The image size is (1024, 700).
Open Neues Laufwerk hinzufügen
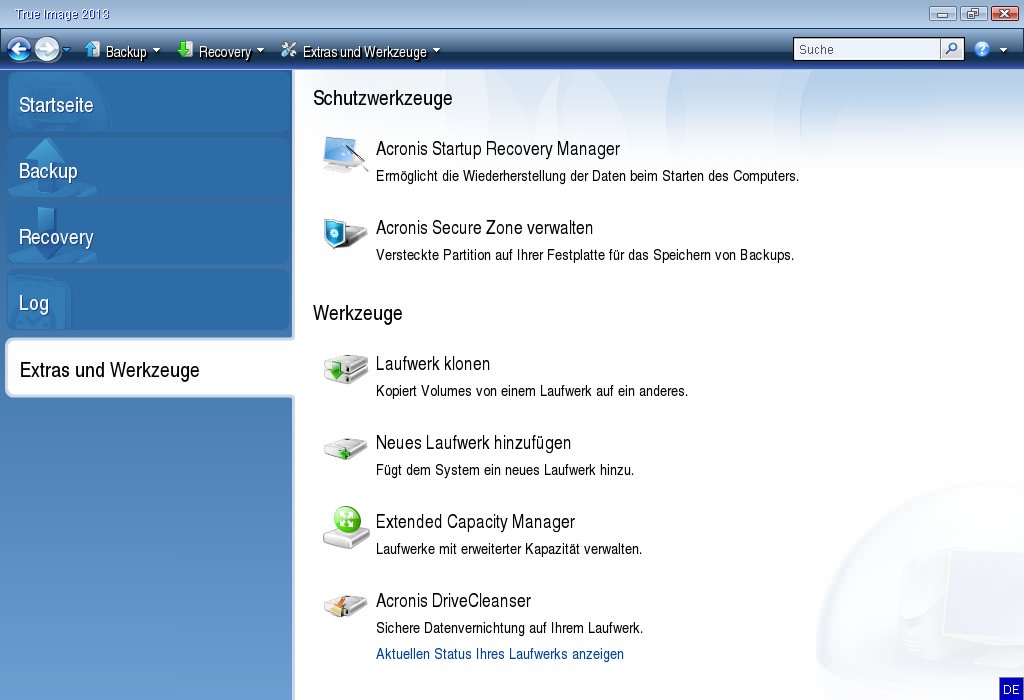coord(473,442)
